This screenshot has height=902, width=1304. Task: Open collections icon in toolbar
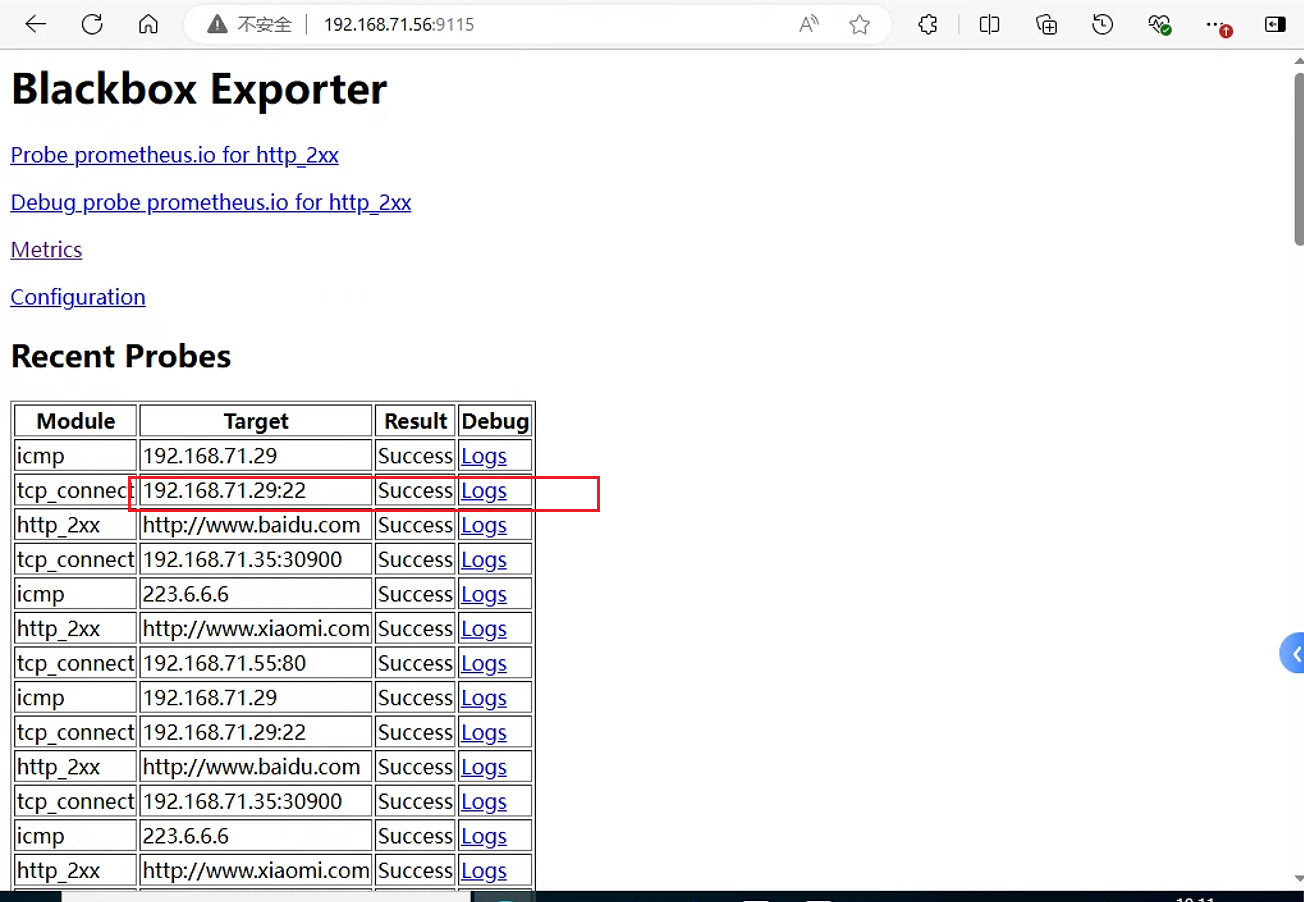[x=1046, y=25]
